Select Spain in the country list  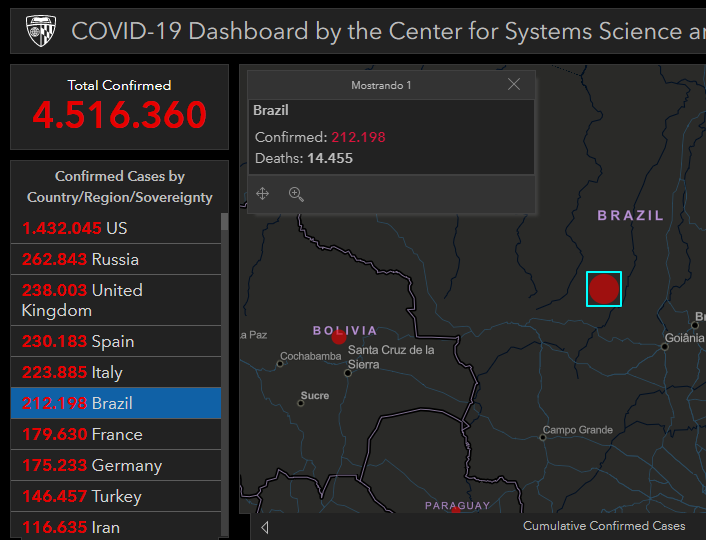click(115, 341)
